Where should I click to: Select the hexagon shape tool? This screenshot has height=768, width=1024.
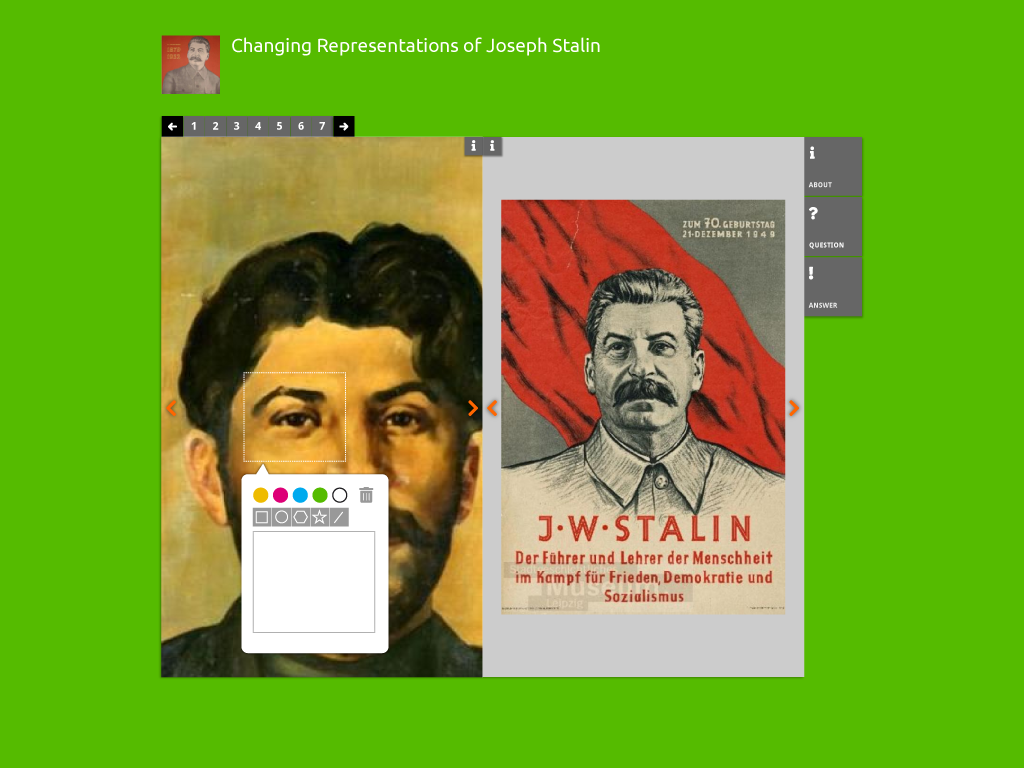(x=300, y=517)
